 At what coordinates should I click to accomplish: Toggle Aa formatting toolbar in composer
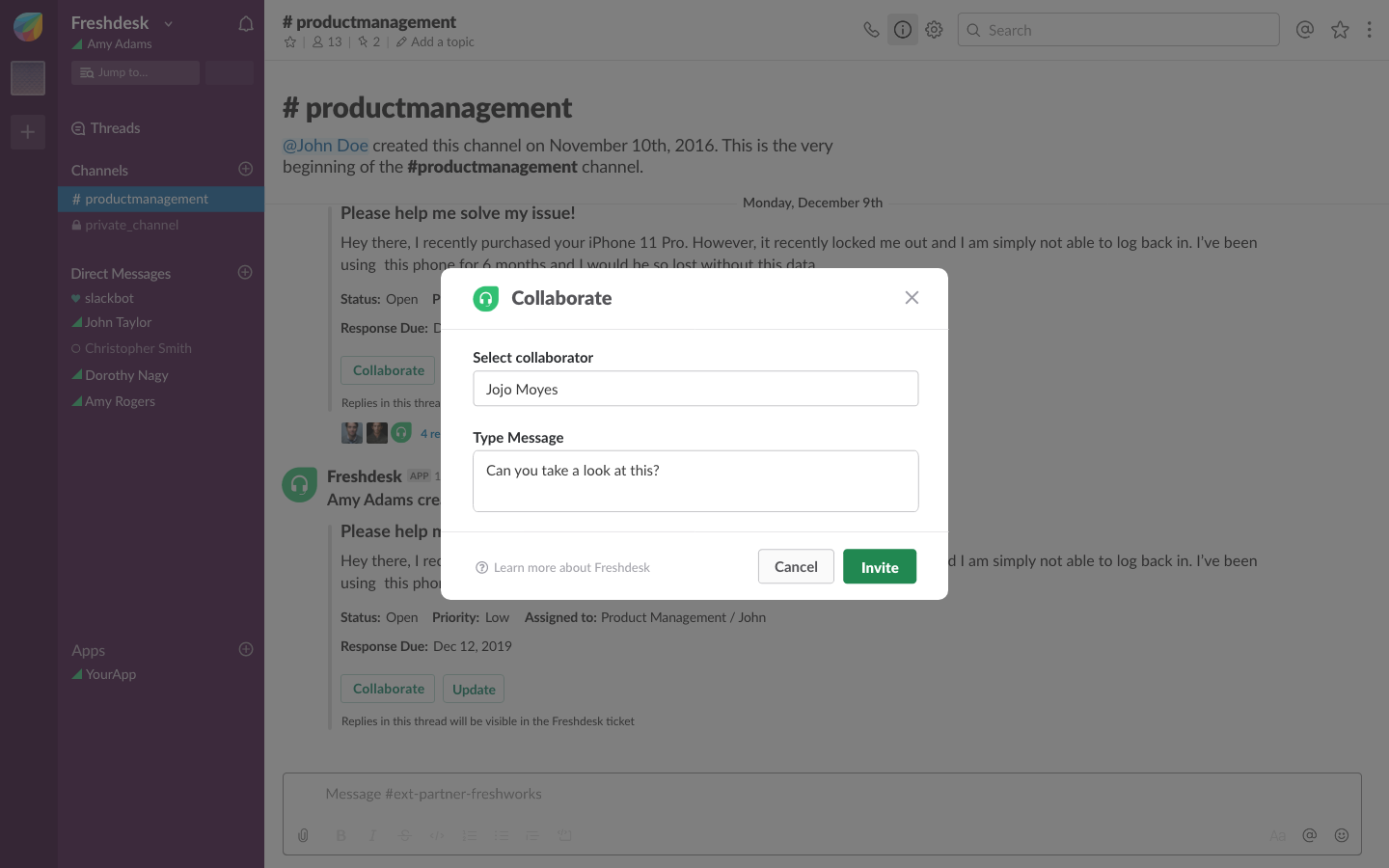(x=1277, y=835)
